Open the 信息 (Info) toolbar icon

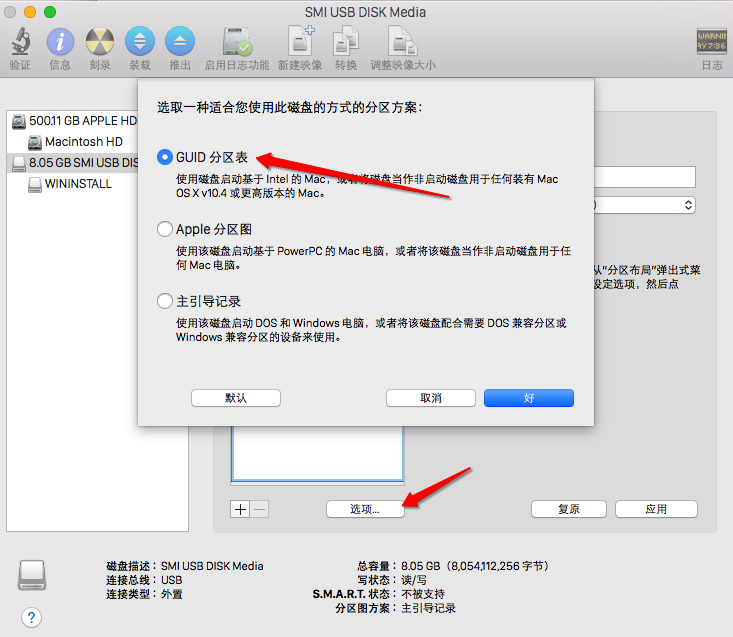[60, 42]
